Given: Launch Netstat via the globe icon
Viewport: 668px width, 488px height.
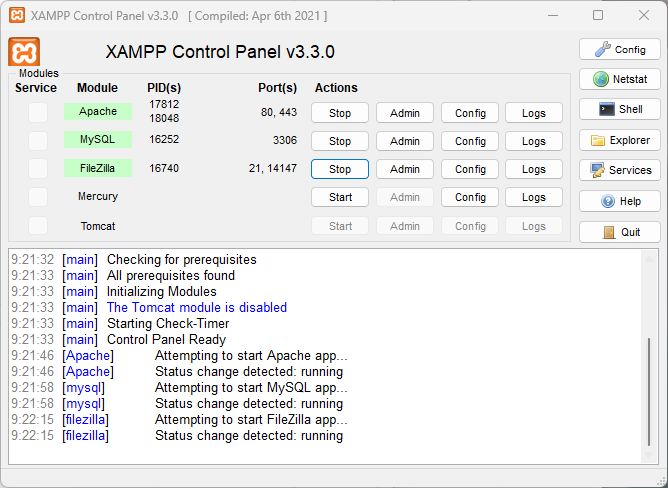Looking at the screenshot, I should [619, 79].
